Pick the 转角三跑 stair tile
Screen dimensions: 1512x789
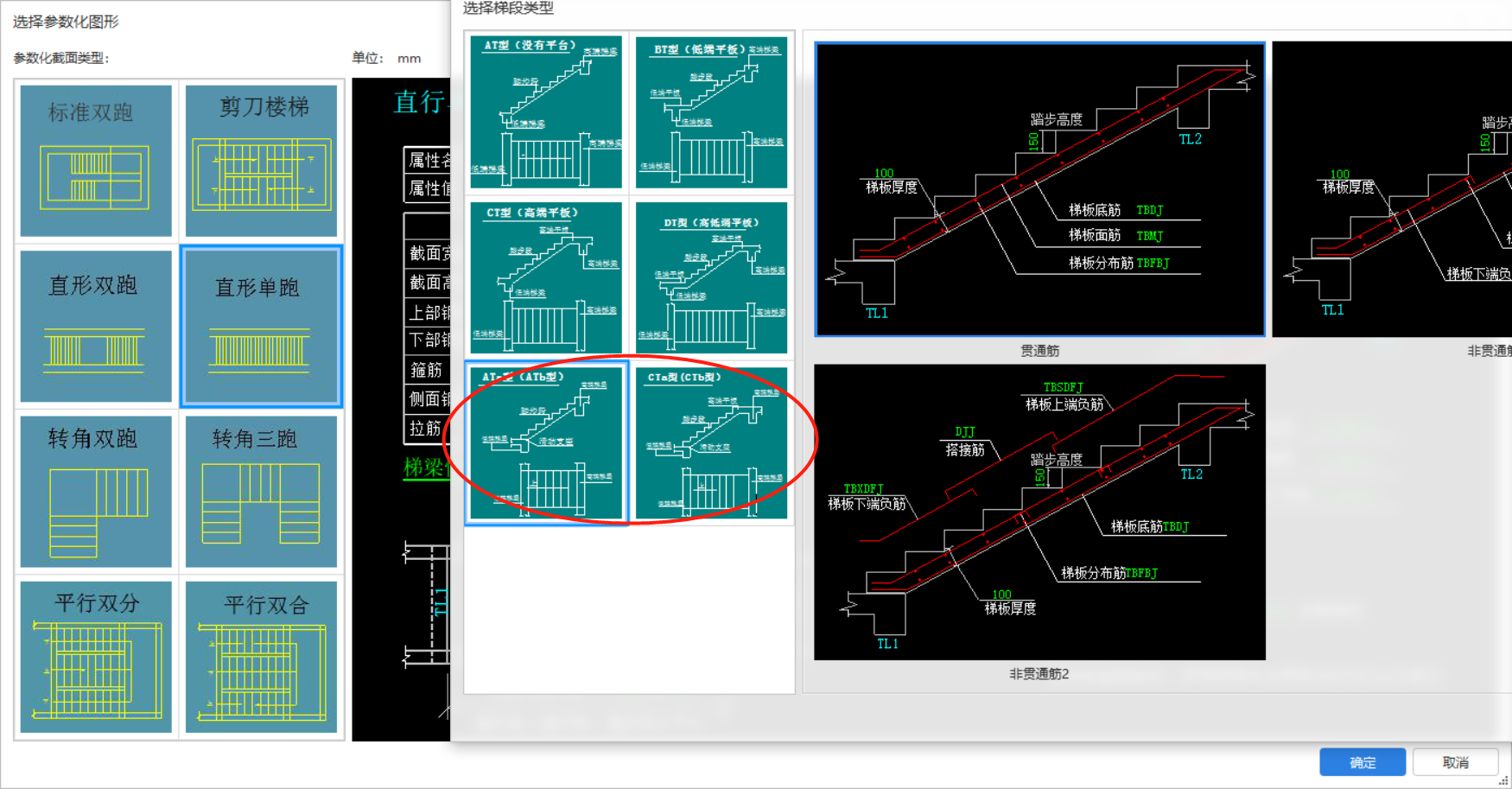point(261,491)
